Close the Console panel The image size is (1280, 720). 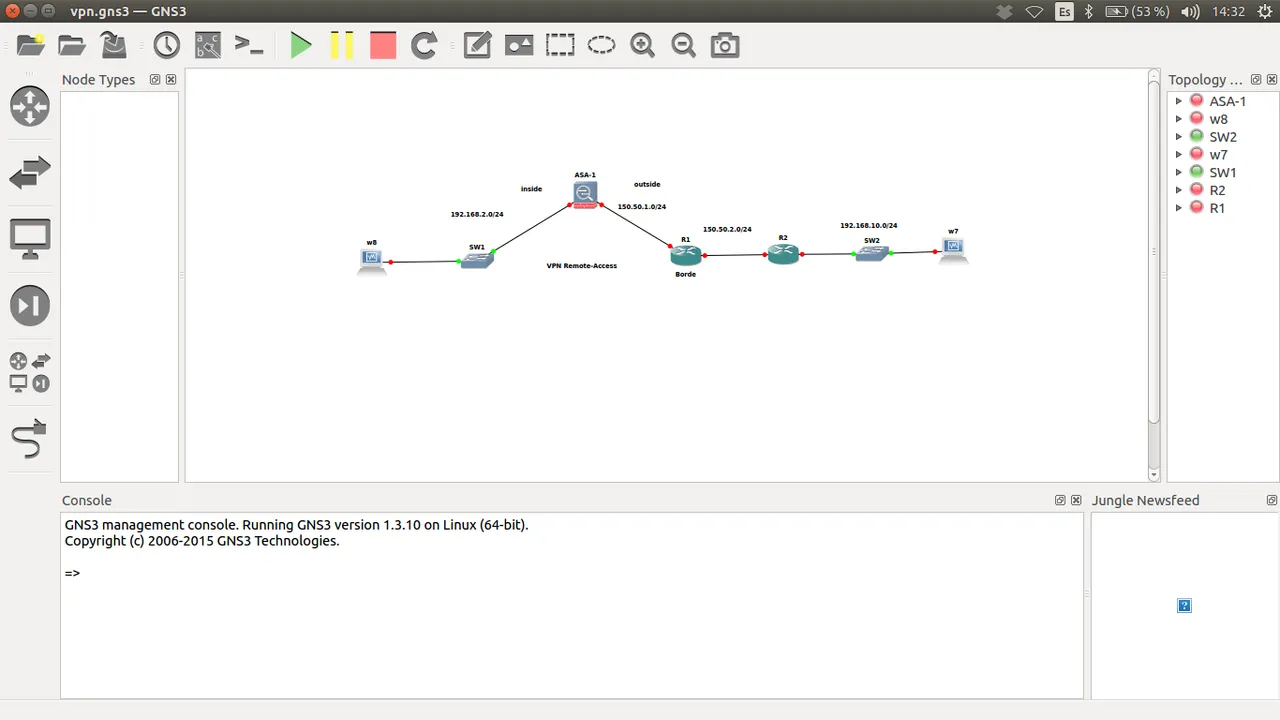[1076, 500]
